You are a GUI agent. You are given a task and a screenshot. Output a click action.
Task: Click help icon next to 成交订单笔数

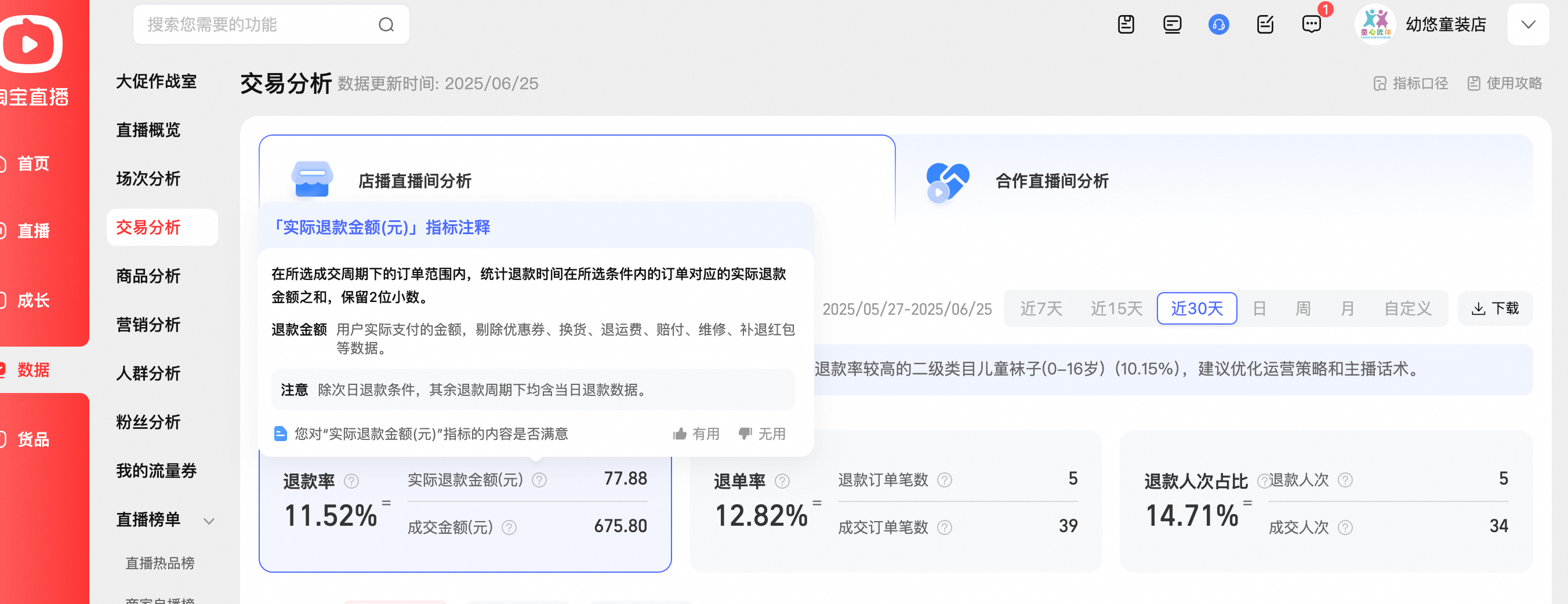(944, 527)
